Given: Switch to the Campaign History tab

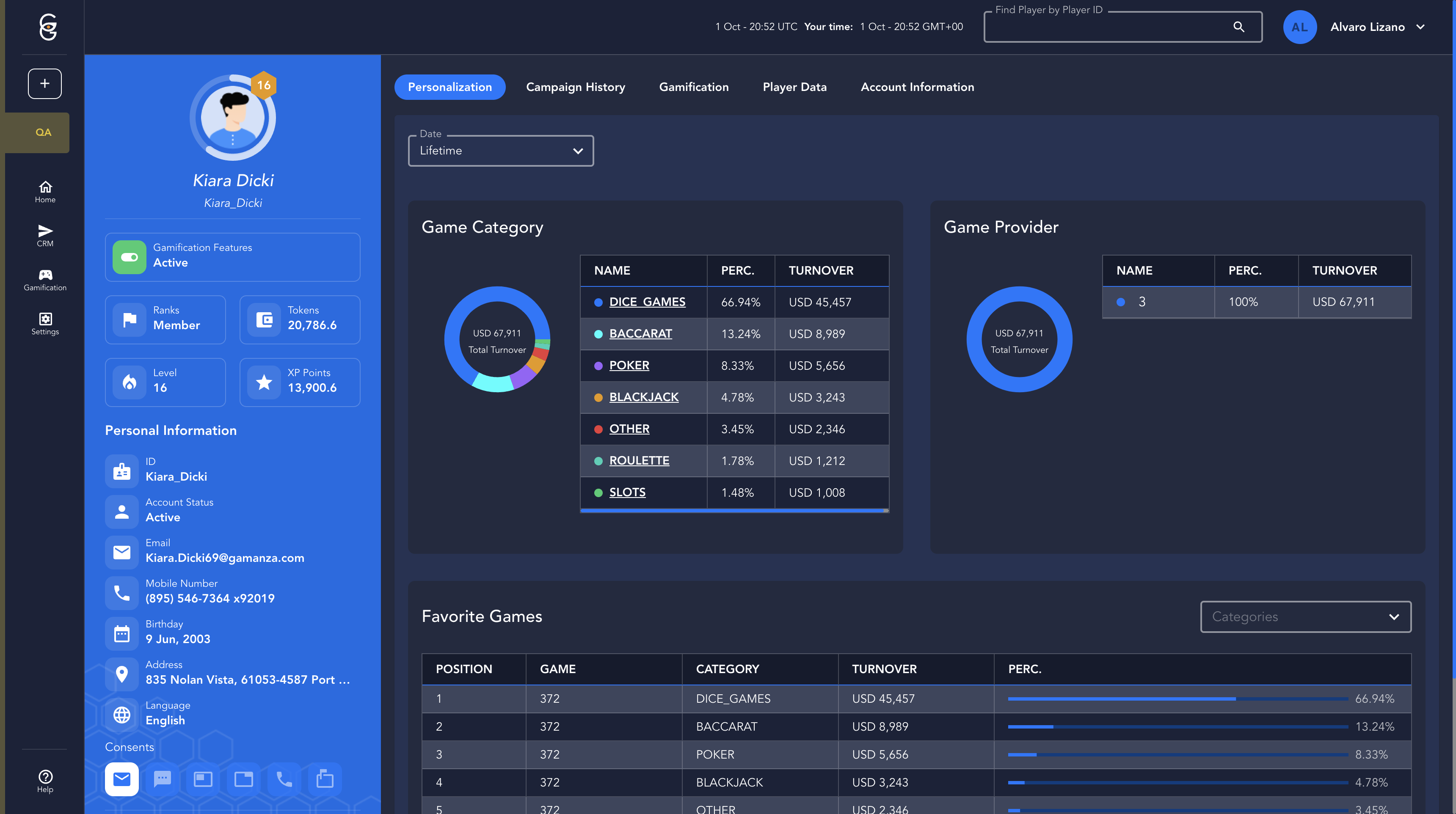Looking at the screenshot, I should click(575, 87).
